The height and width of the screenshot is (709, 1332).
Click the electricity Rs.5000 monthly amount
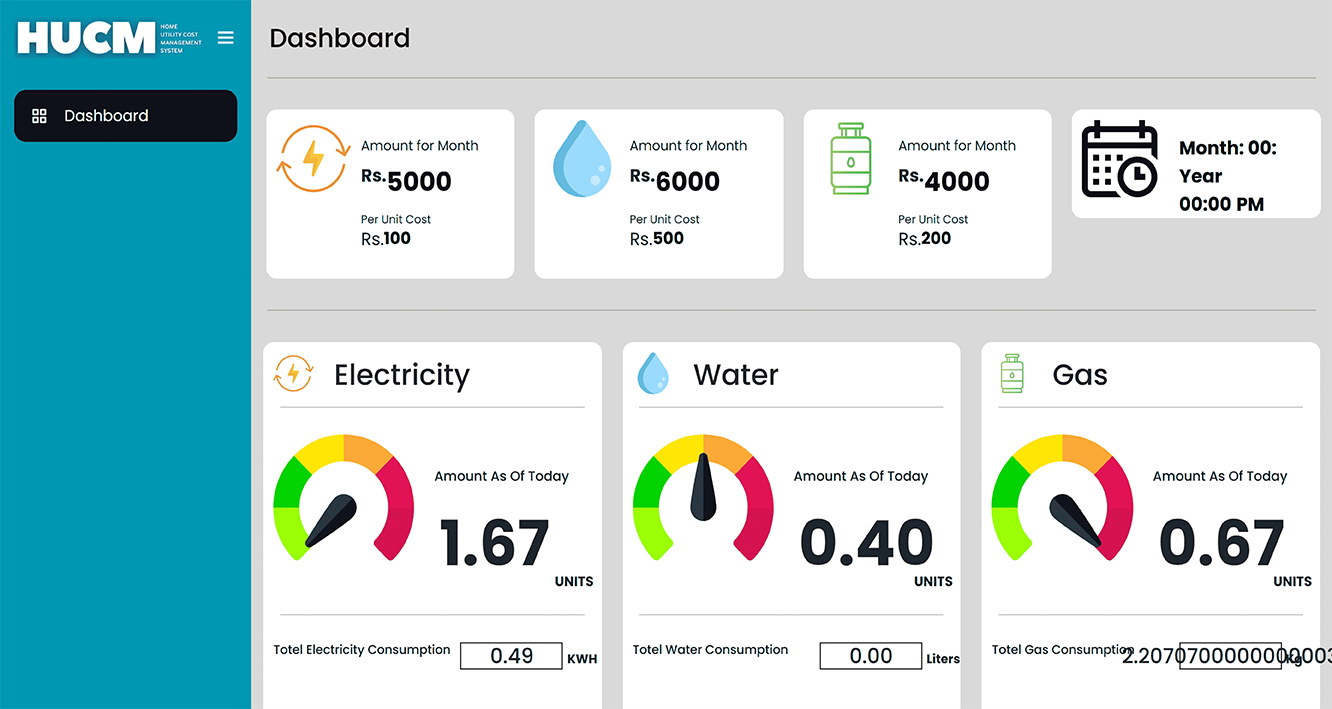point(407,181)
